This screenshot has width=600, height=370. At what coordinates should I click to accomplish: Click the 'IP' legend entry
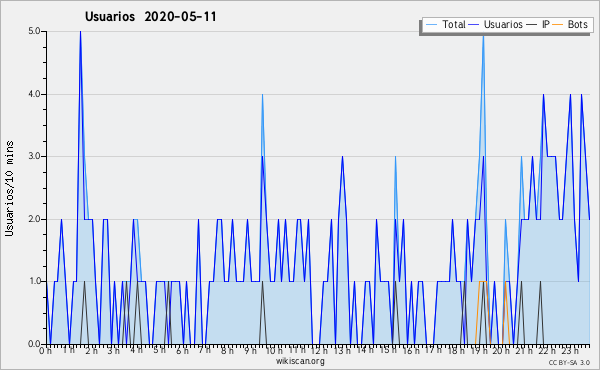[x=538, y=24]
